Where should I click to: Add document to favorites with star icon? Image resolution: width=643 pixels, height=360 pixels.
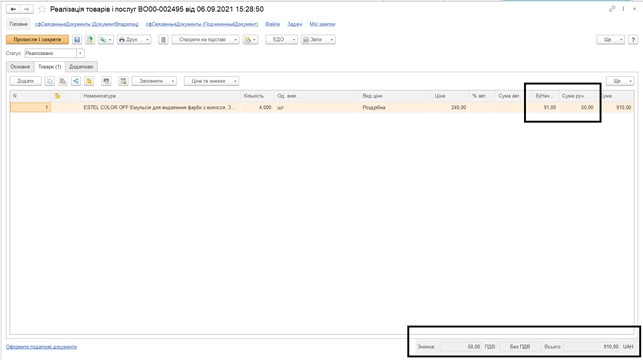(x=42, y=9)
